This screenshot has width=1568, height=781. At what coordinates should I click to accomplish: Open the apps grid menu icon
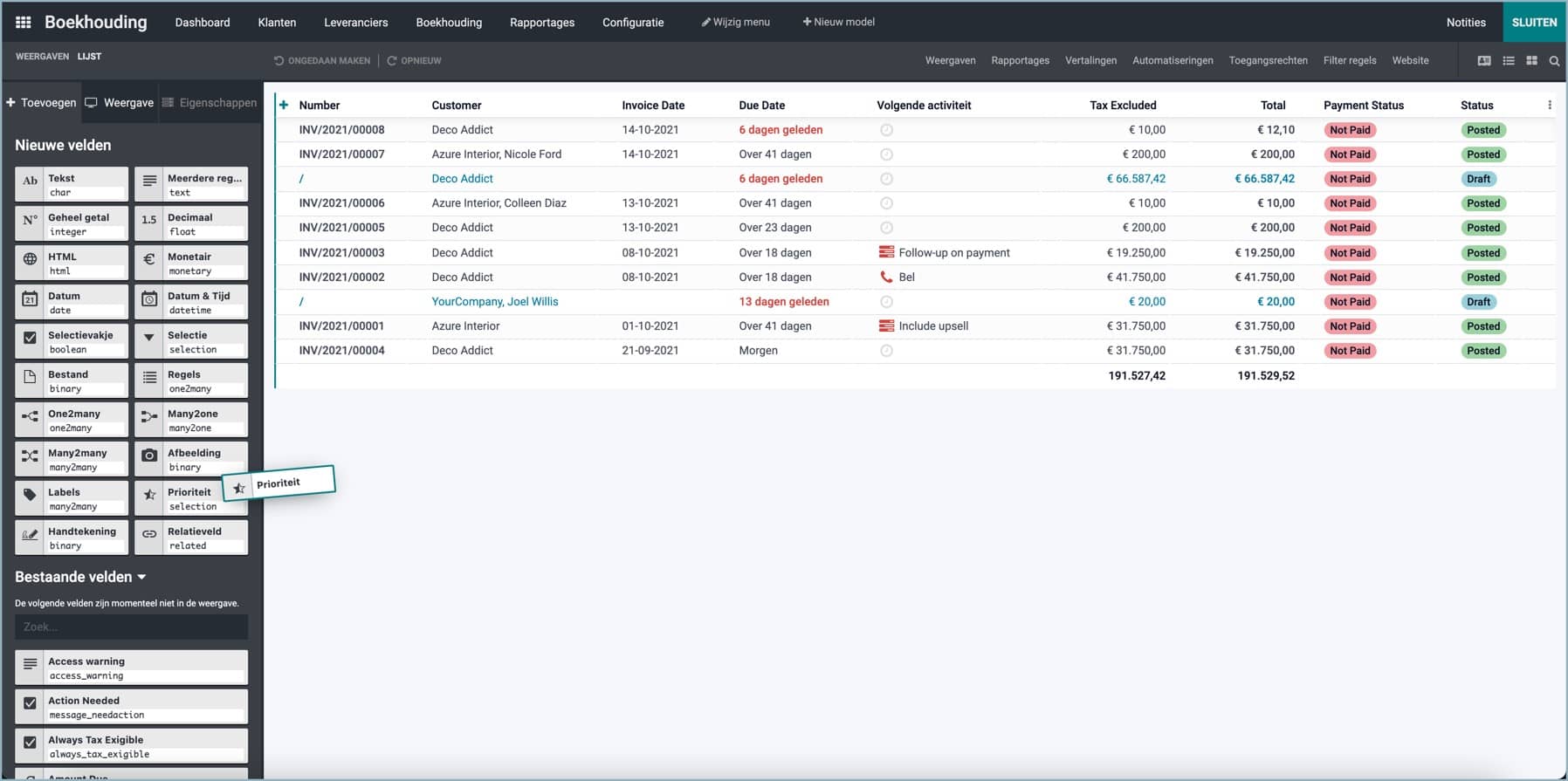pyautogui.click(x=24, y=23)
